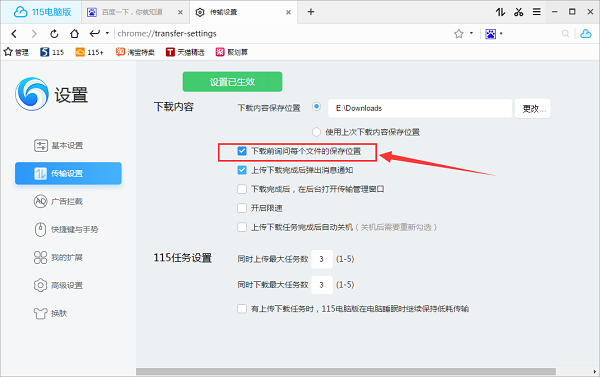Open 广告拦截 settings
Viewport: 600px width, 377px height.
pyautogui.click(x=59, y=201)
